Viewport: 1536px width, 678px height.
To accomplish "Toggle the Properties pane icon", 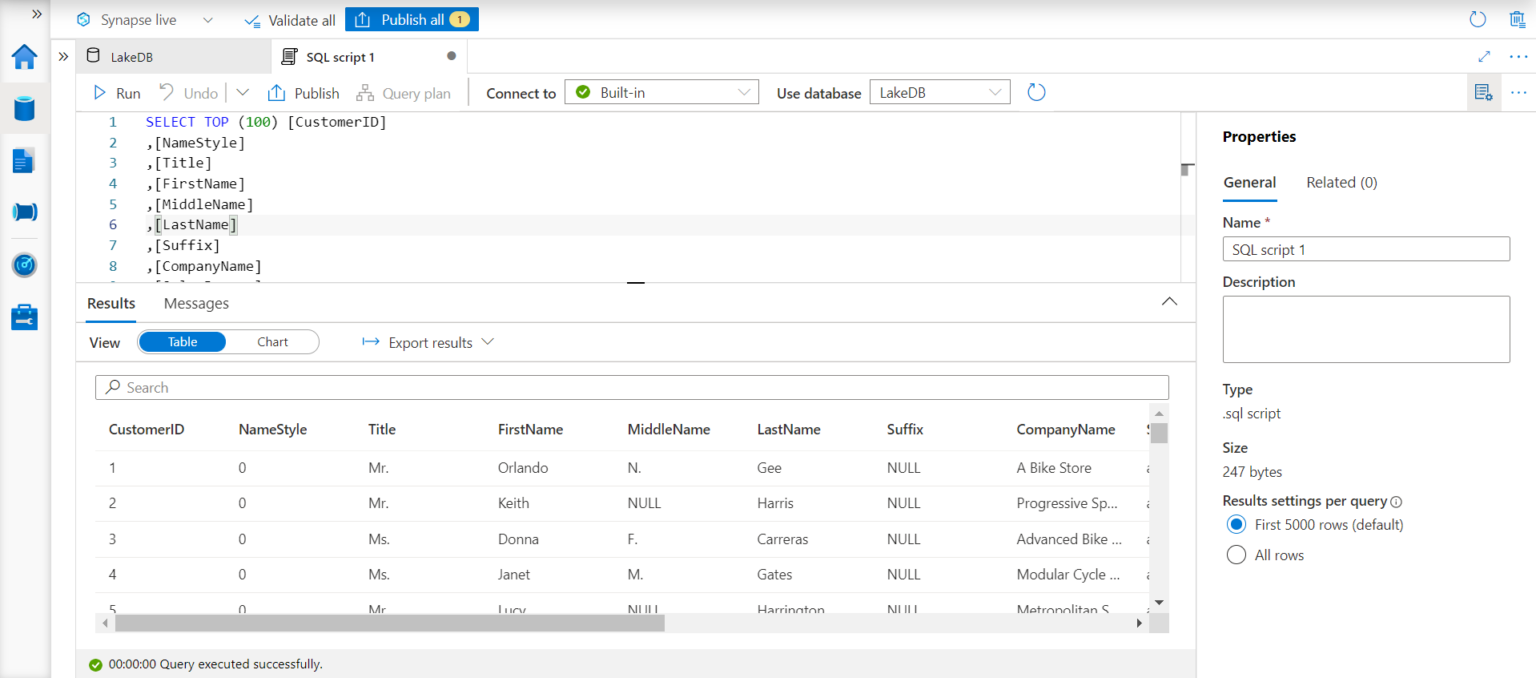I will click(x=1483, y=93).
